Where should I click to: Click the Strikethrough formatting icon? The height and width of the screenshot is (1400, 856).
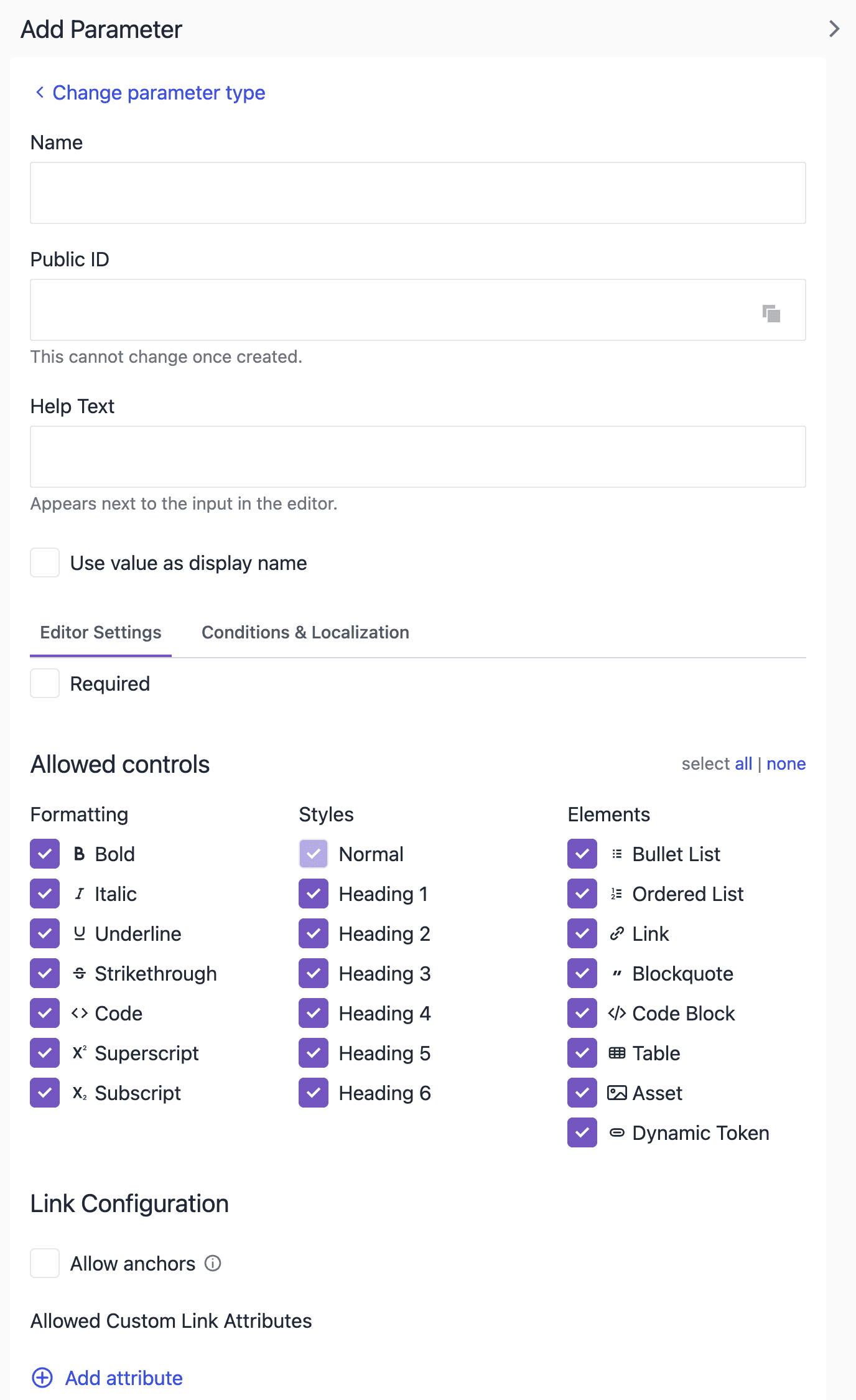pos(79,973)
